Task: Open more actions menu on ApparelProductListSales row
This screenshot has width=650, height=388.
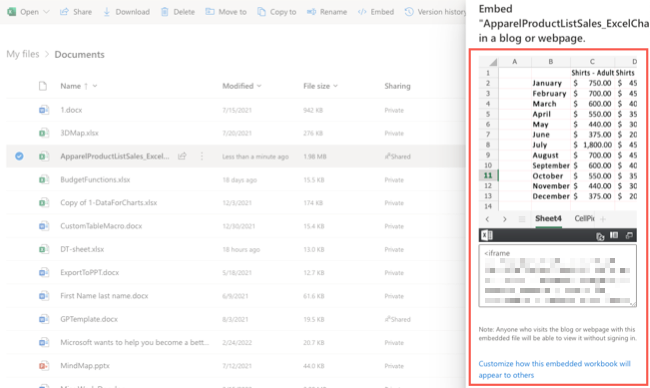Action: pyautogui.click(x=202, y=156)
